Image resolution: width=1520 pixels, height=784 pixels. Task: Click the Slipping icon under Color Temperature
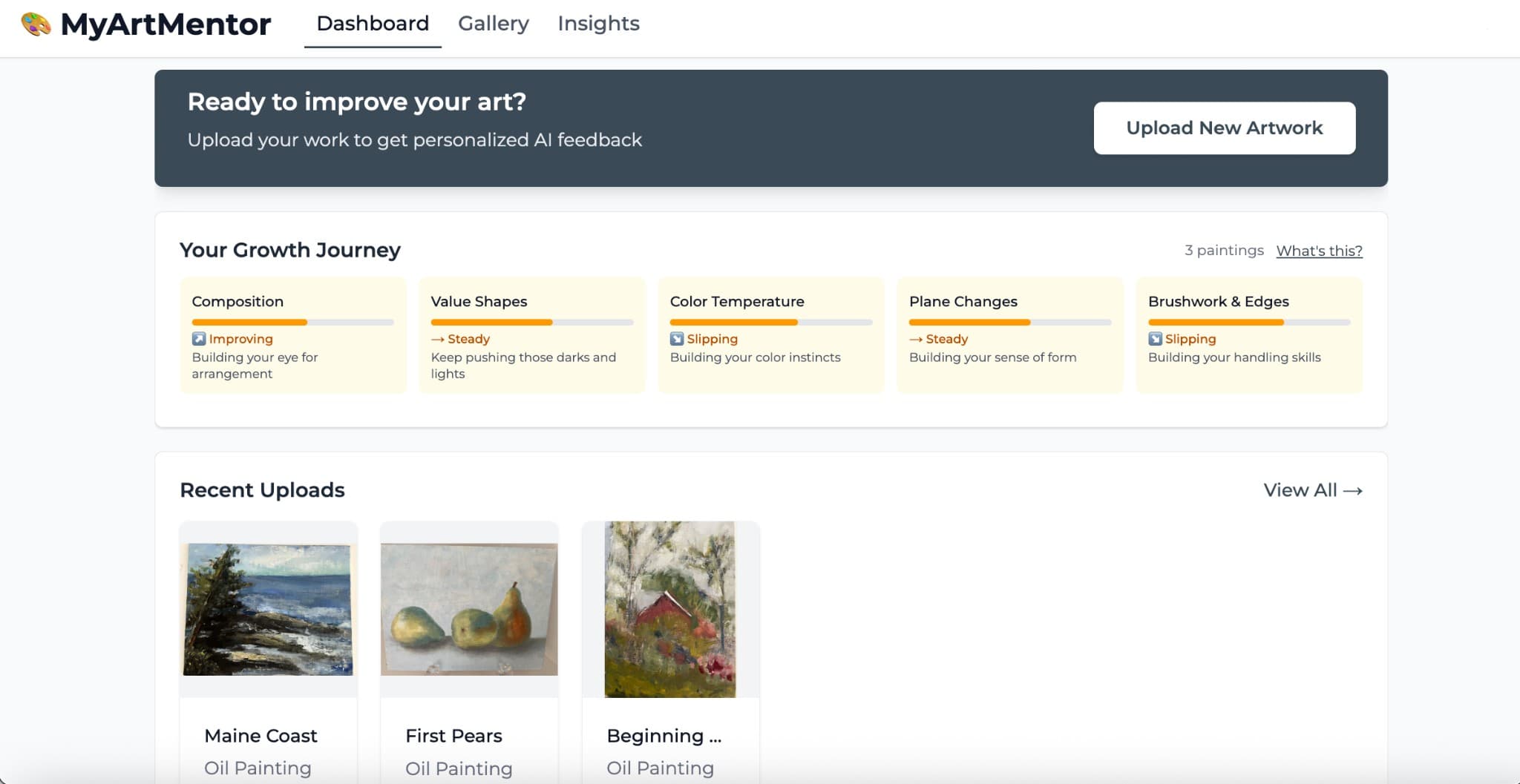tap(676, 339)
